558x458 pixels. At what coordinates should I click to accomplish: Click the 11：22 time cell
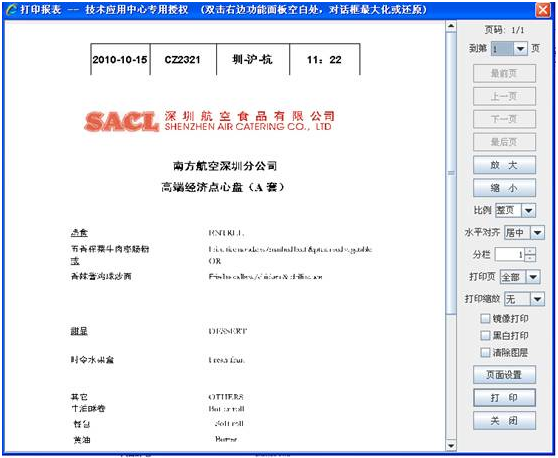(324, 59)
